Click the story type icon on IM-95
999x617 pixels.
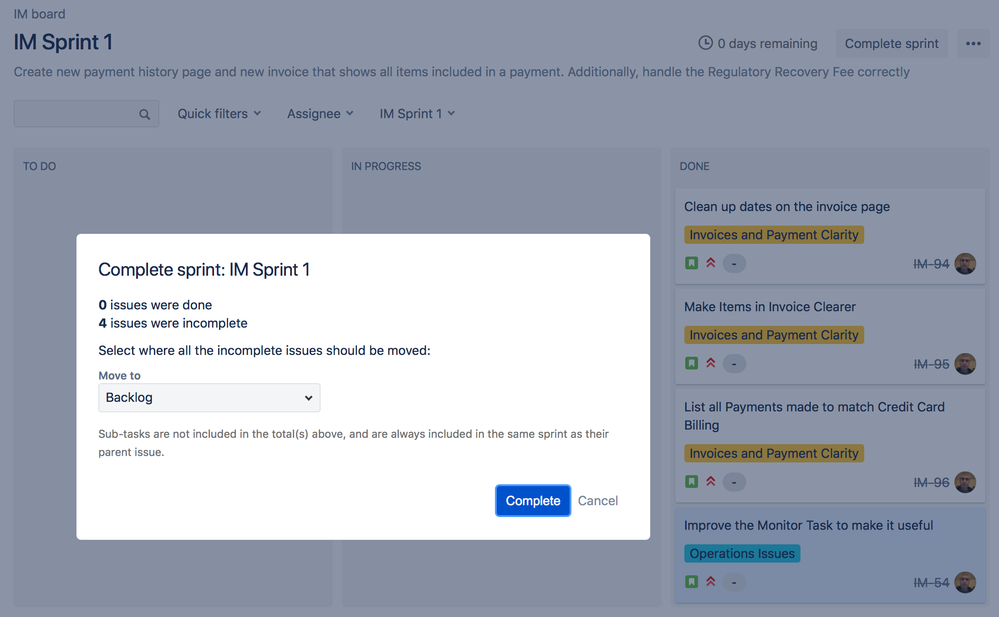point(691,363)
